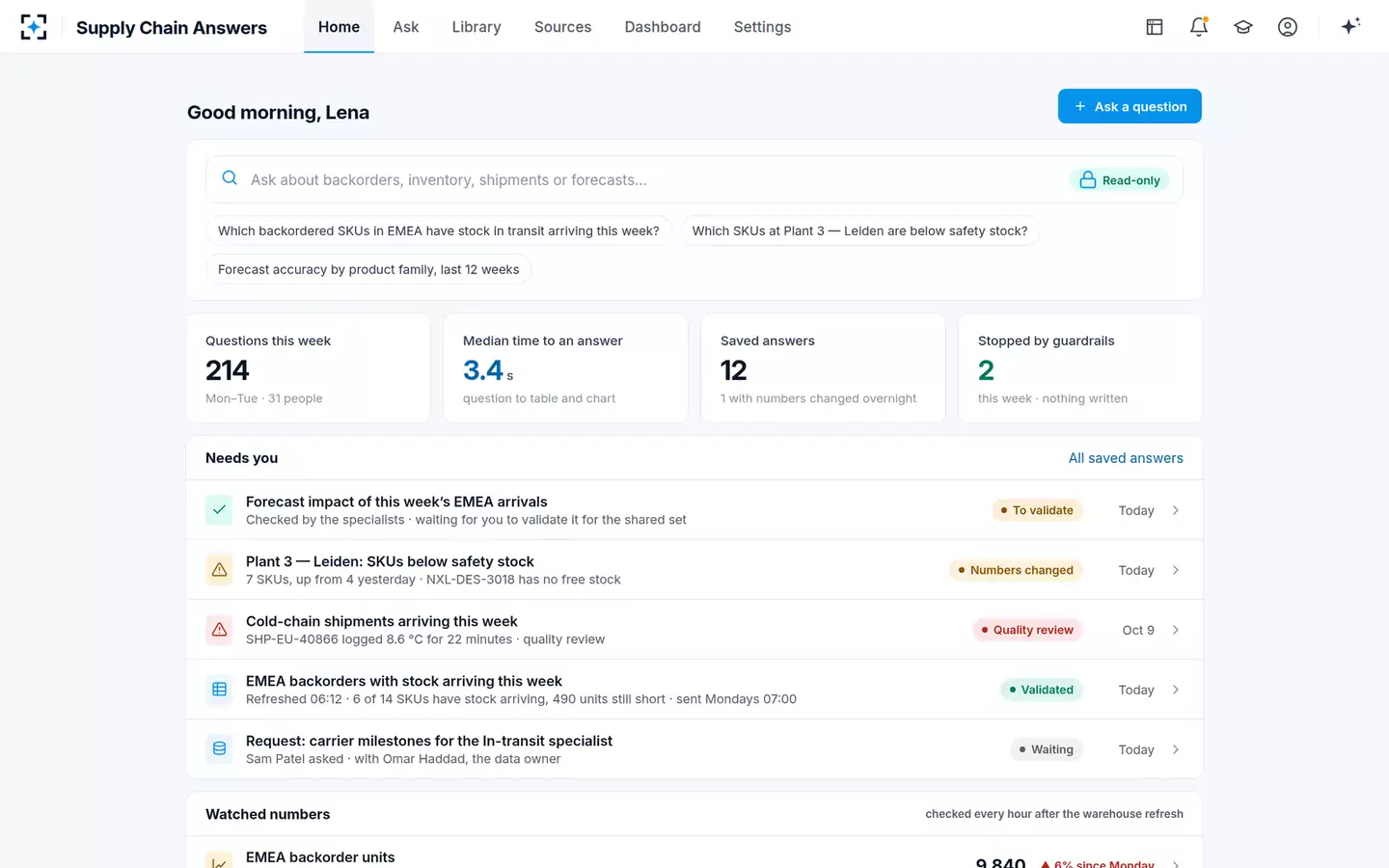Click the green checkmark icon on Forecast impact row
The height and width of the screenshot is (868, 1389).
[219, 510]
